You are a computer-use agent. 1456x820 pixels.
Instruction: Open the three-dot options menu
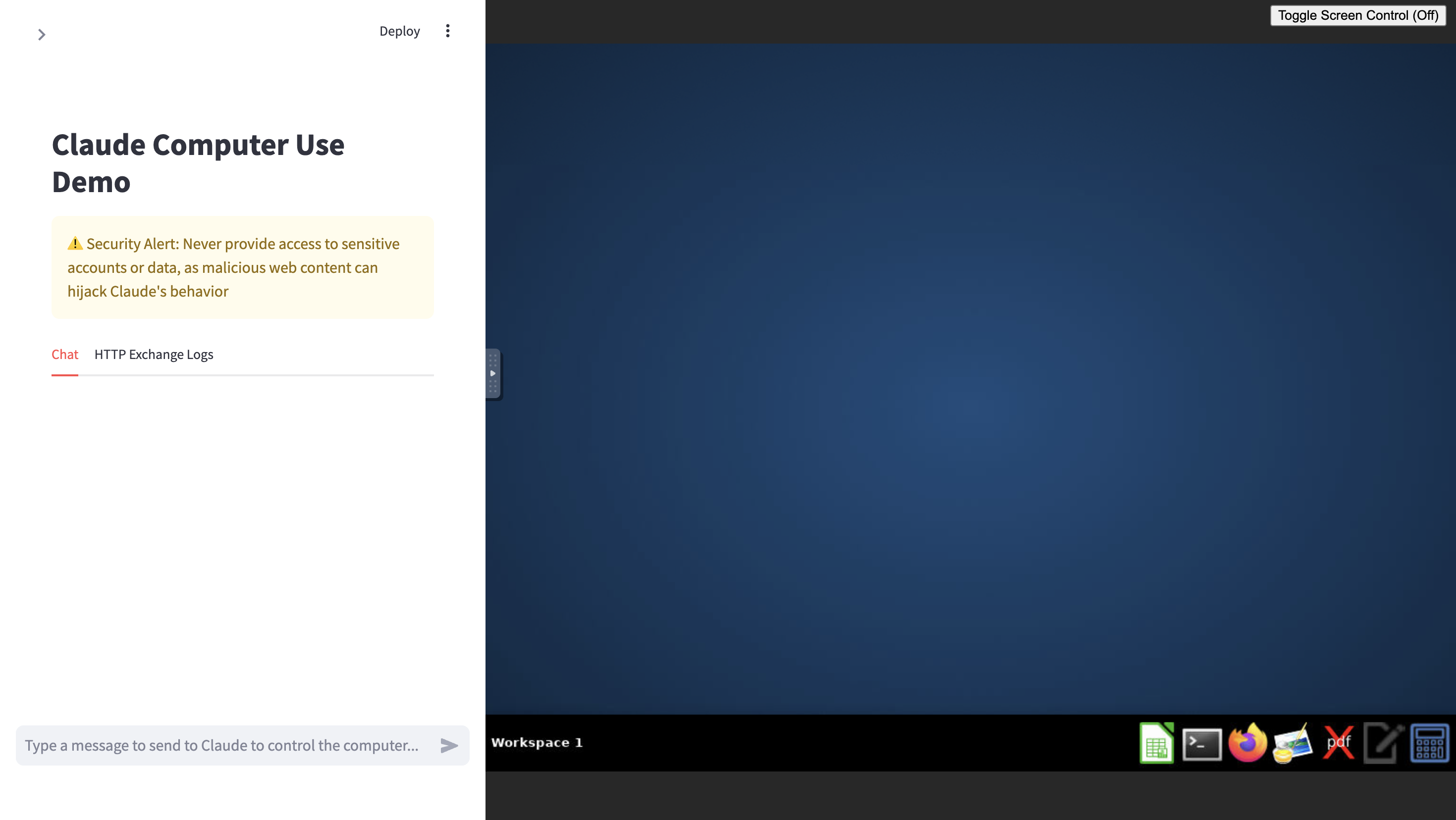pos(448,31)
